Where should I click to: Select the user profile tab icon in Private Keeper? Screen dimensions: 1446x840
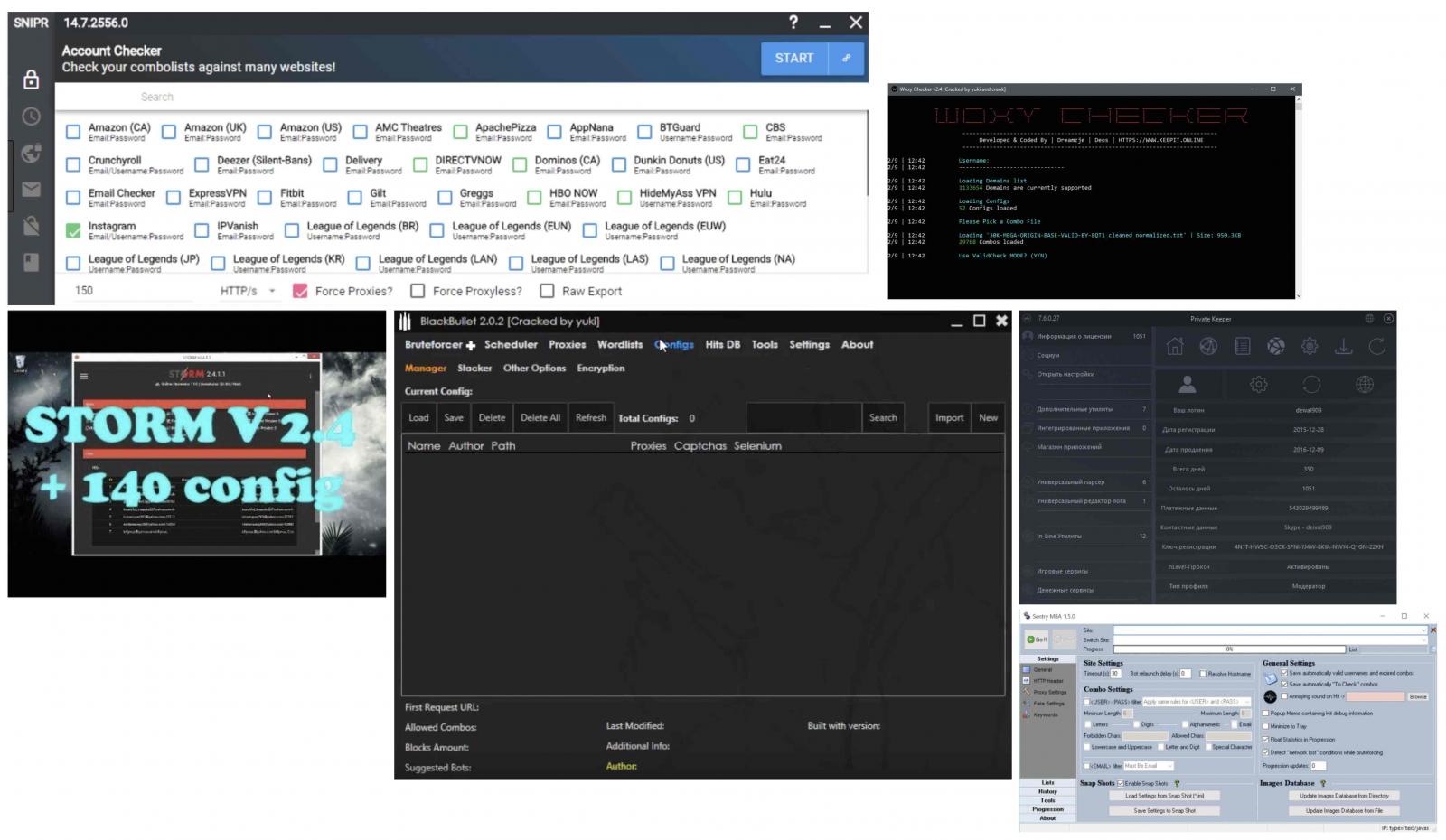(1188, 384)
